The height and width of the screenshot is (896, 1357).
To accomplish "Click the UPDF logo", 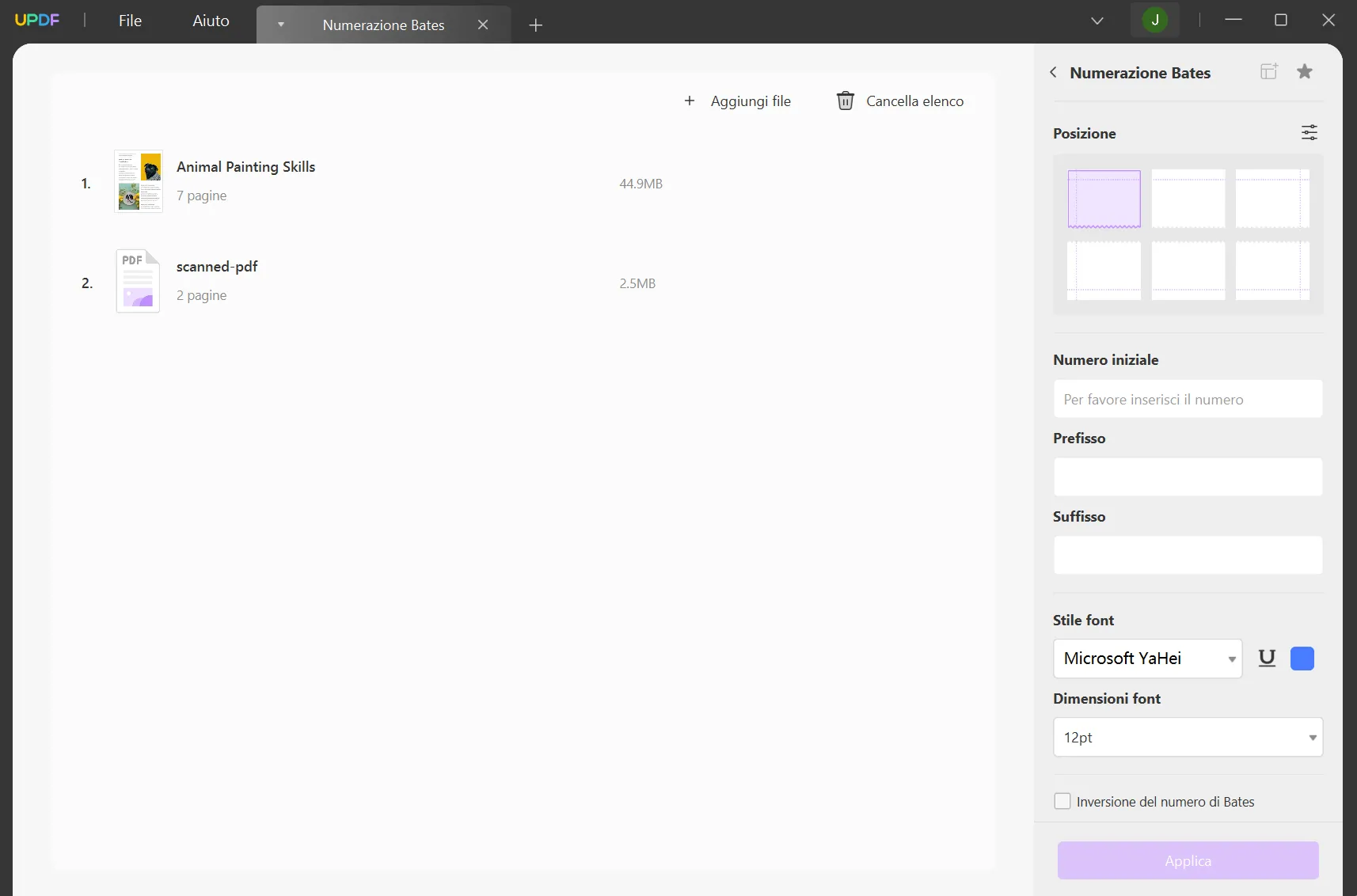I will (37, 21).
